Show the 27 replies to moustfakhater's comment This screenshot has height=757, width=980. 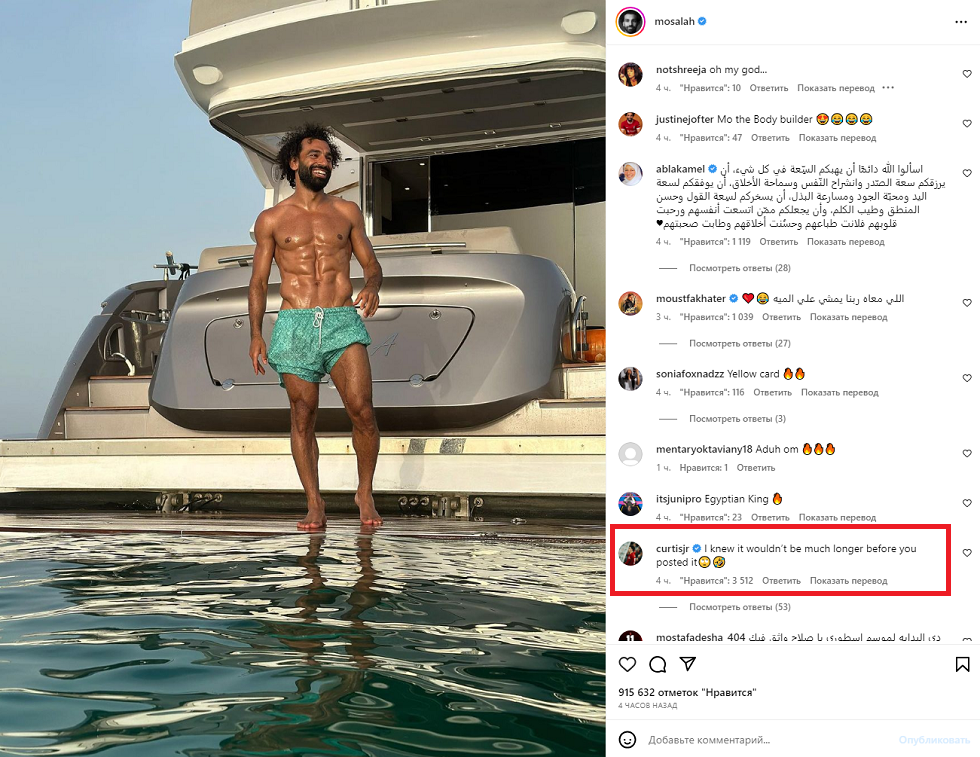pos(737,343)
